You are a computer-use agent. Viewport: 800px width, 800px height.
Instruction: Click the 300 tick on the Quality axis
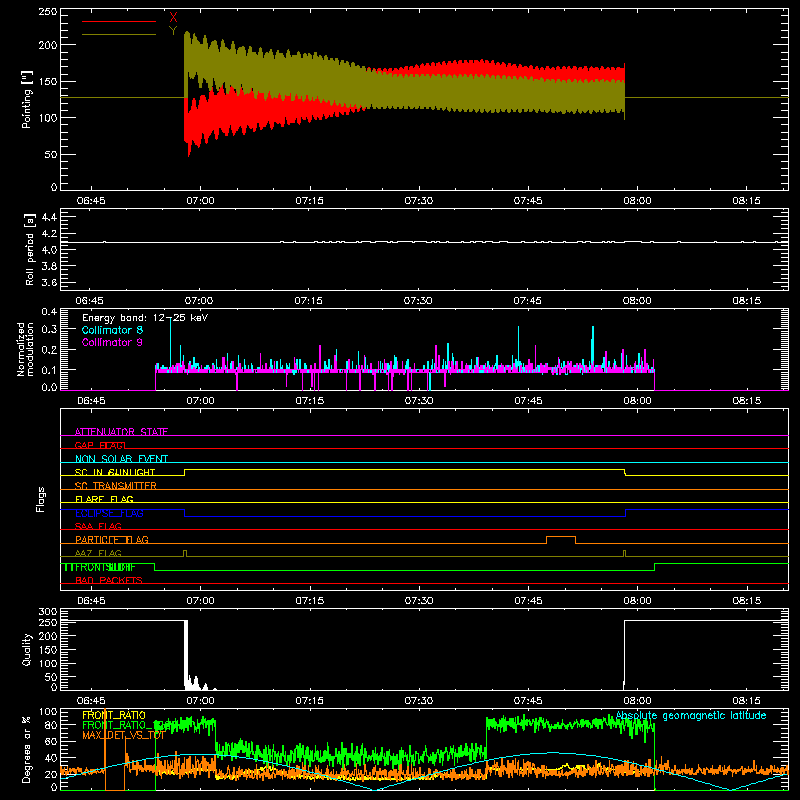coord(47,612)
